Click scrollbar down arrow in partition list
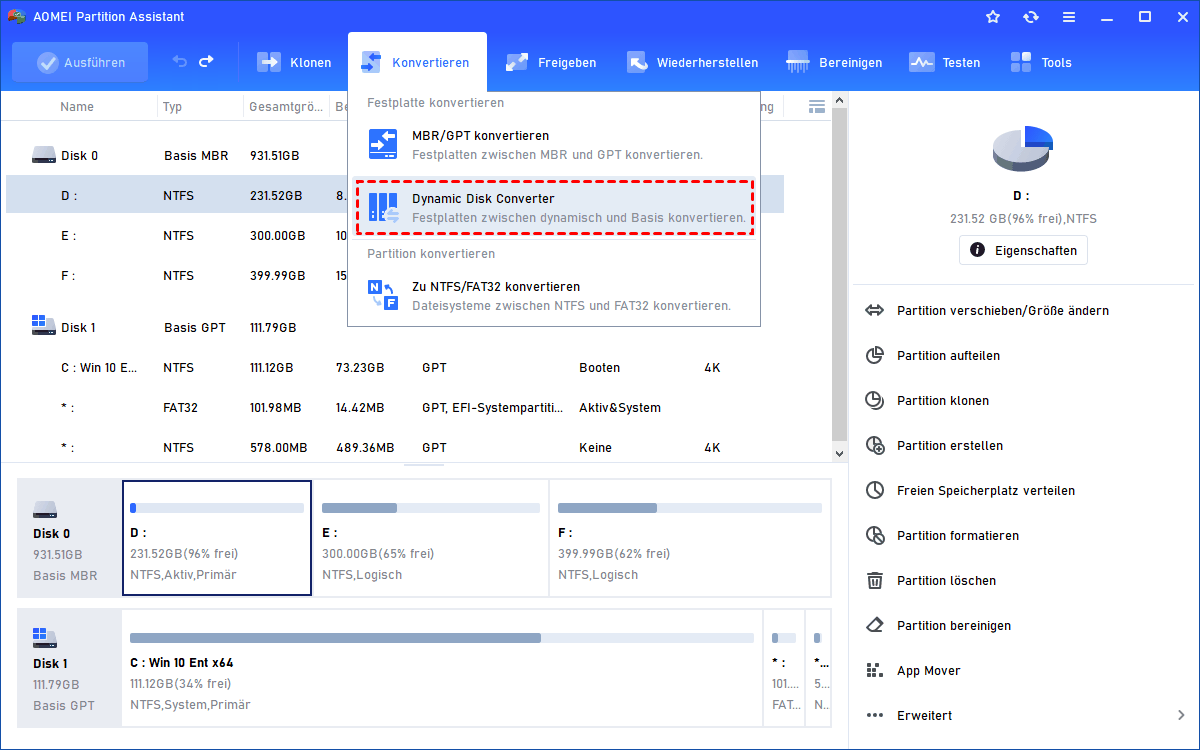The width and height of the screenshot is (1200, 750). (840, 453)
